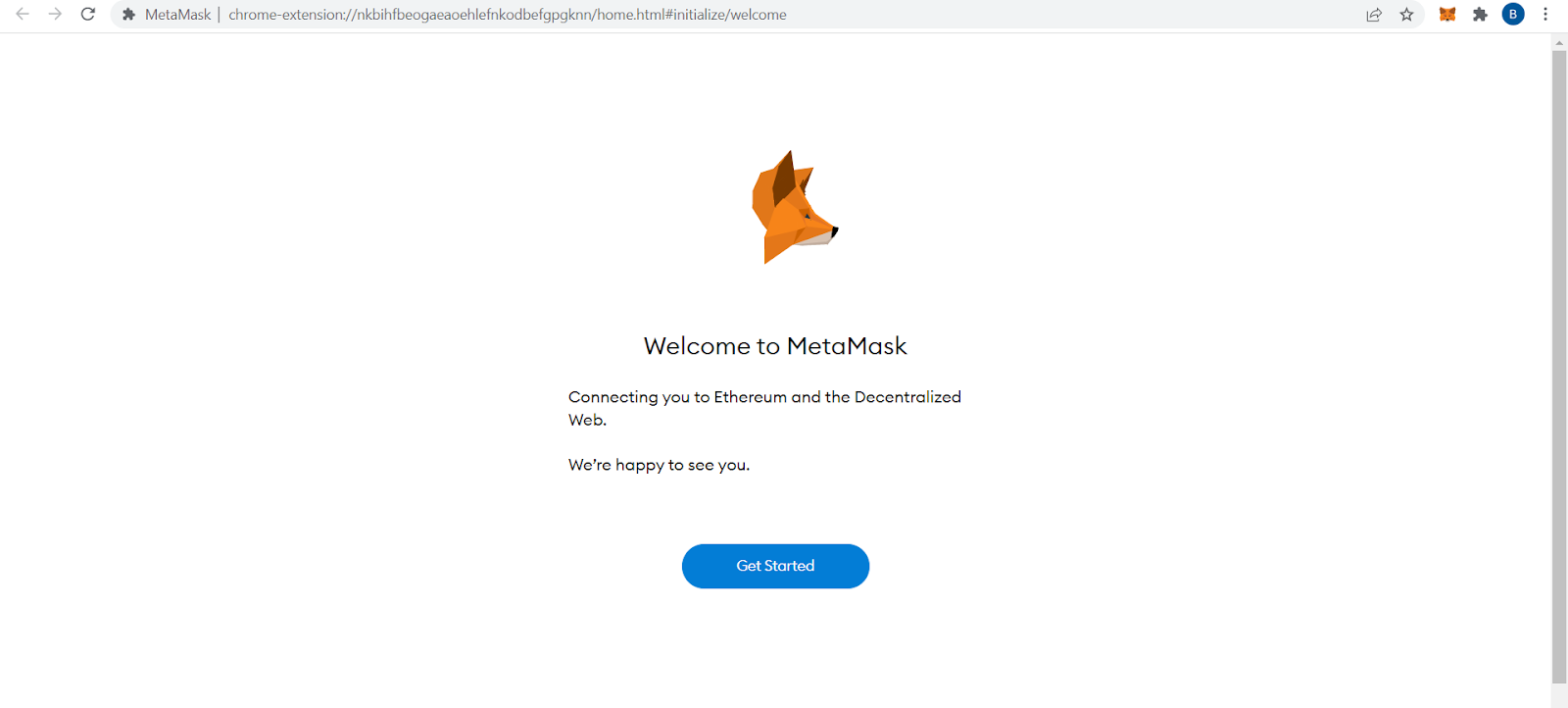The width and height of the screenshot is (1568, 708).
Task: Reload the MetaMask page
Action: click(88, 14)
